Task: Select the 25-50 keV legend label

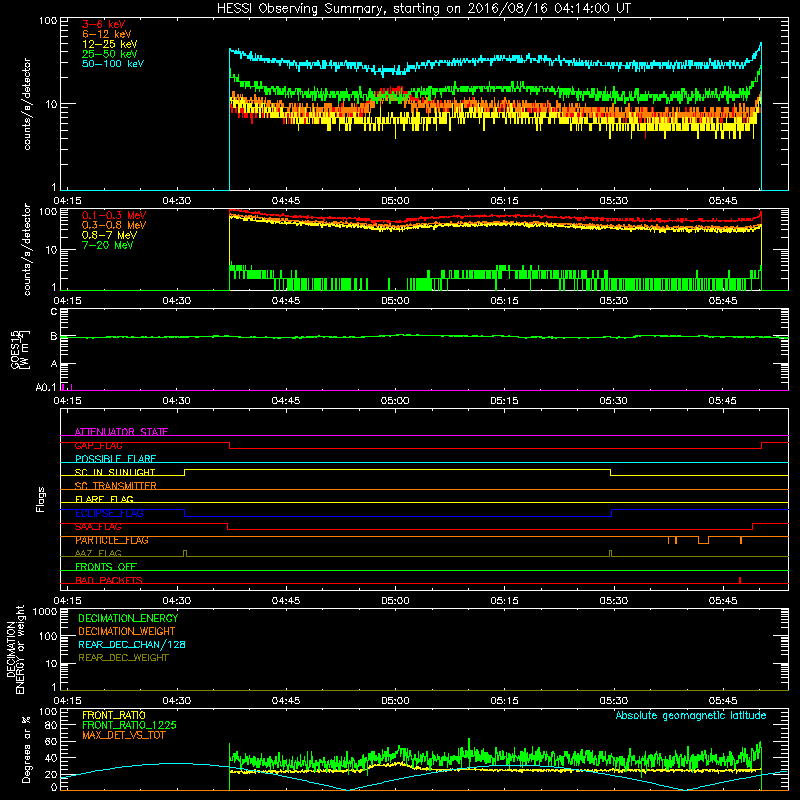Action: pos(109,54)
